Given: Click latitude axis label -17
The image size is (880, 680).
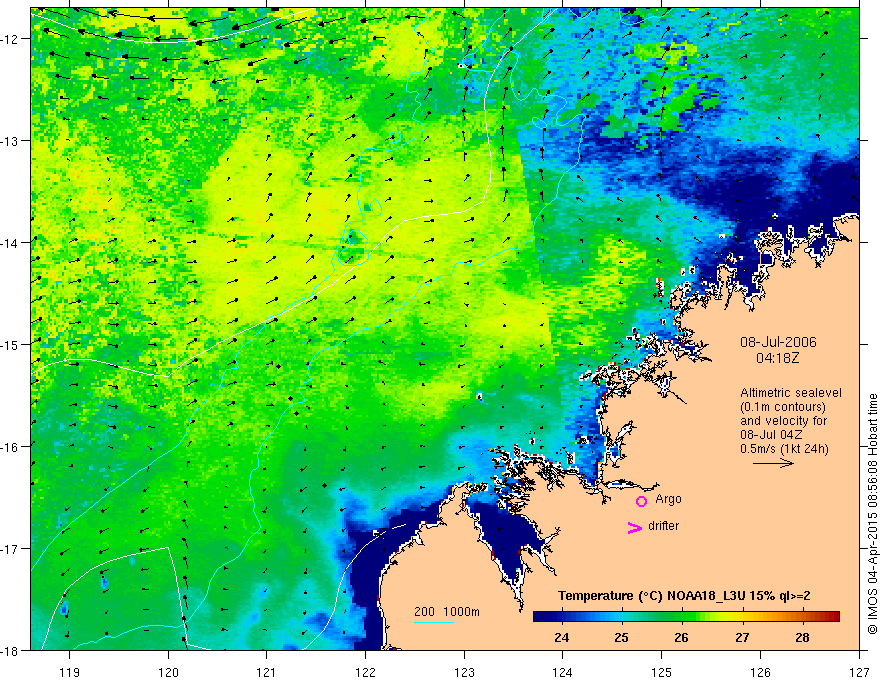Looking at the screenshot, I should tap(11, 549).
